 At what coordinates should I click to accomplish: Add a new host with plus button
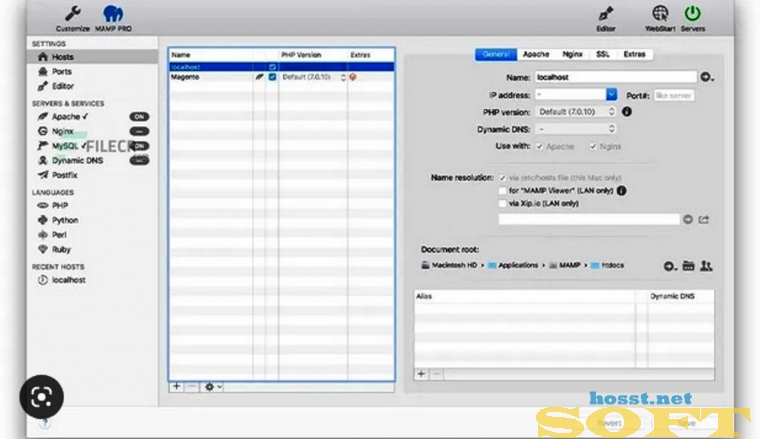coord(177,387)
